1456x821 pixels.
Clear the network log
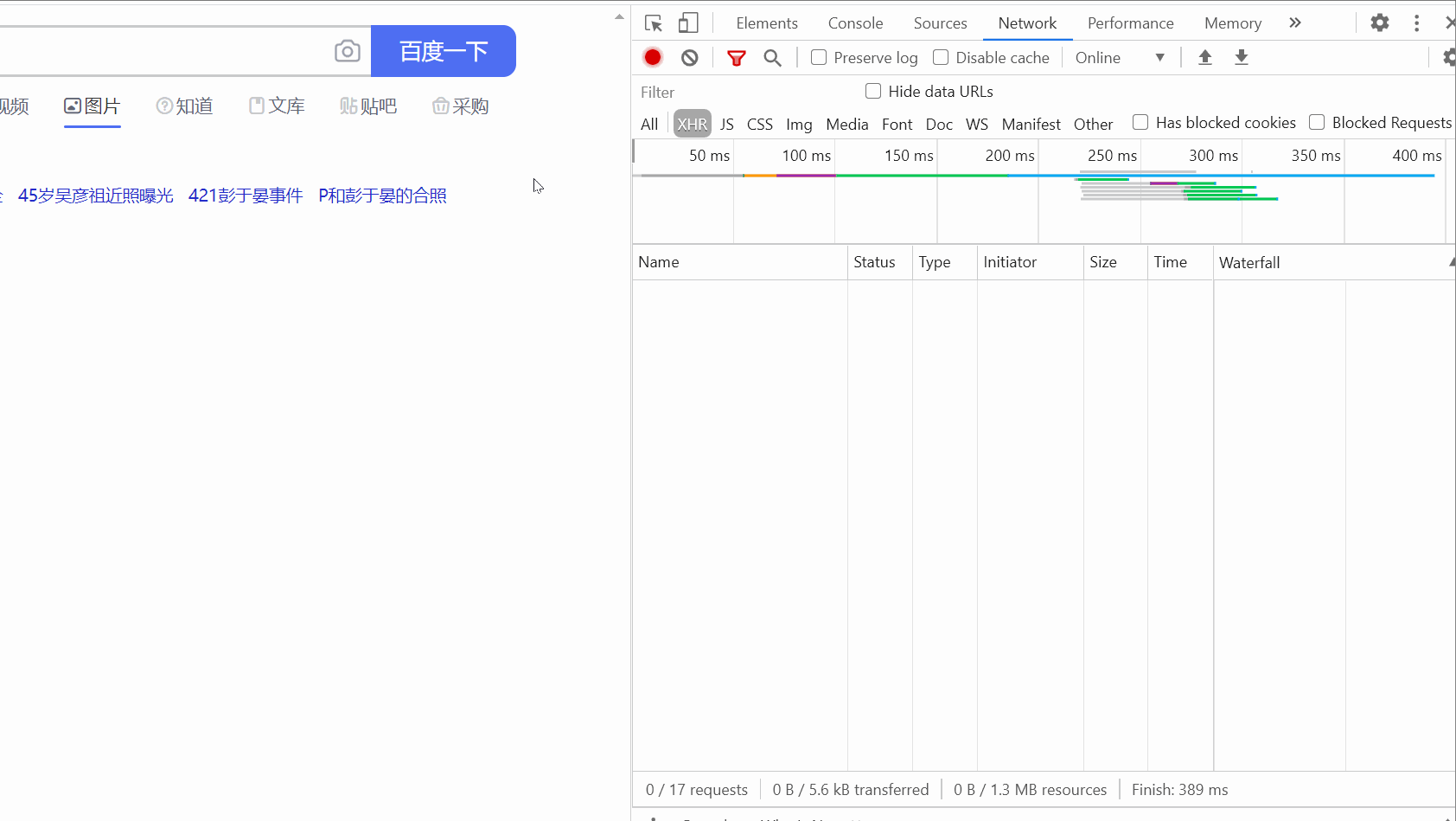point(689,58)
